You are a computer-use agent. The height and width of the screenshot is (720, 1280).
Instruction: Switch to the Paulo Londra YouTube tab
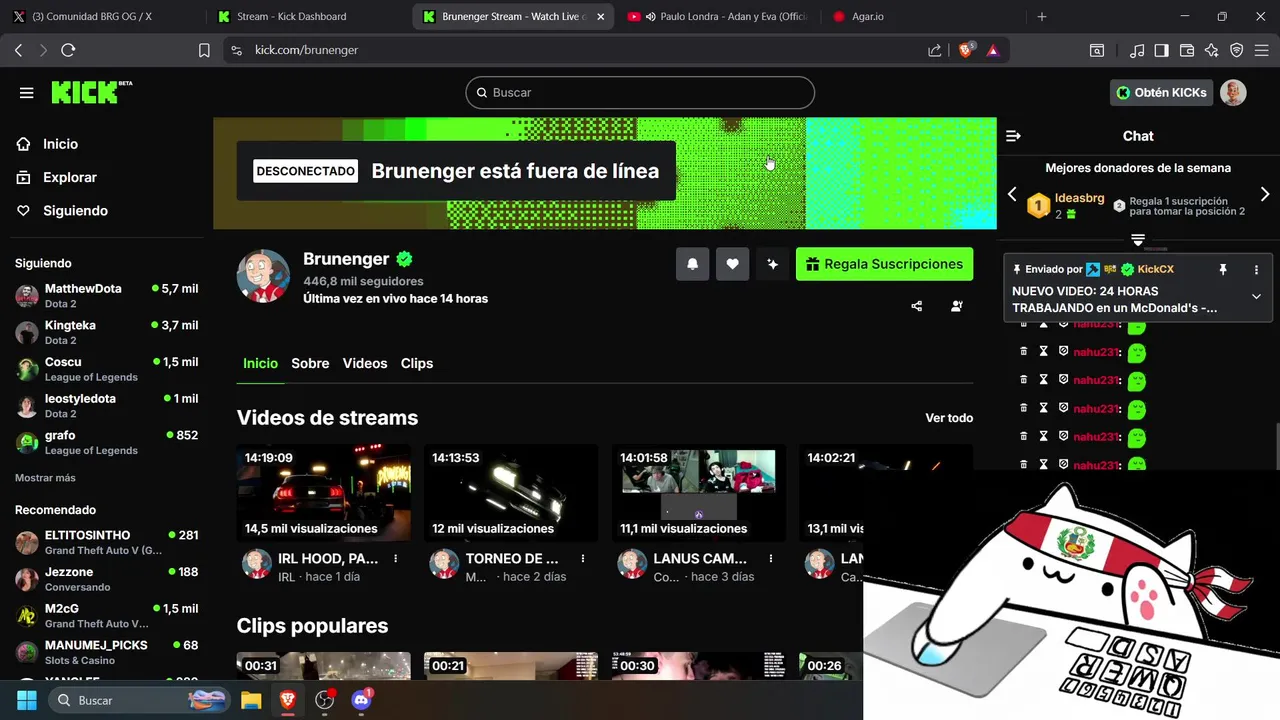[x=716, y=17]
